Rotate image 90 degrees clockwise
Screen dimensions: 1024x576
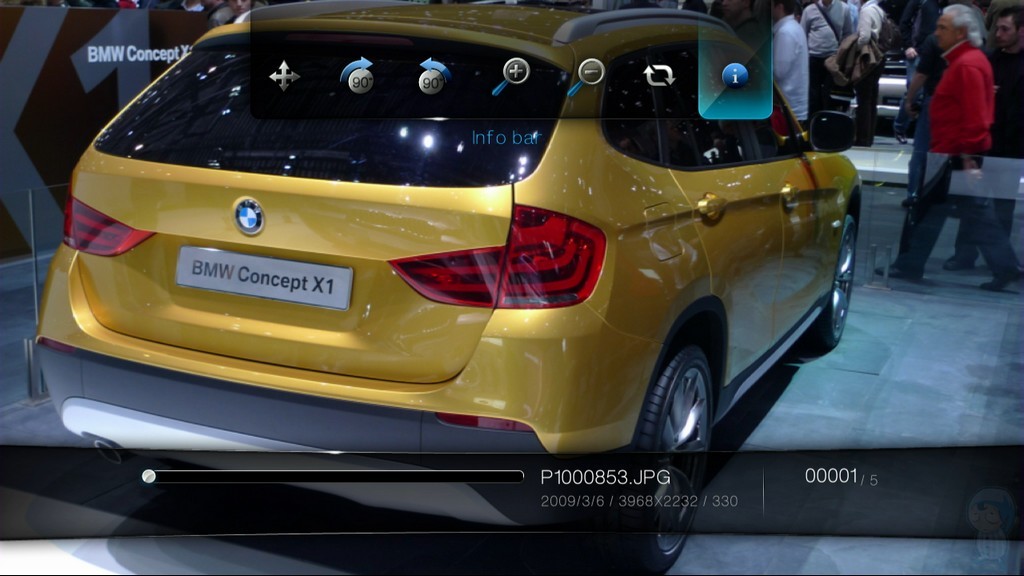point(357,76)
